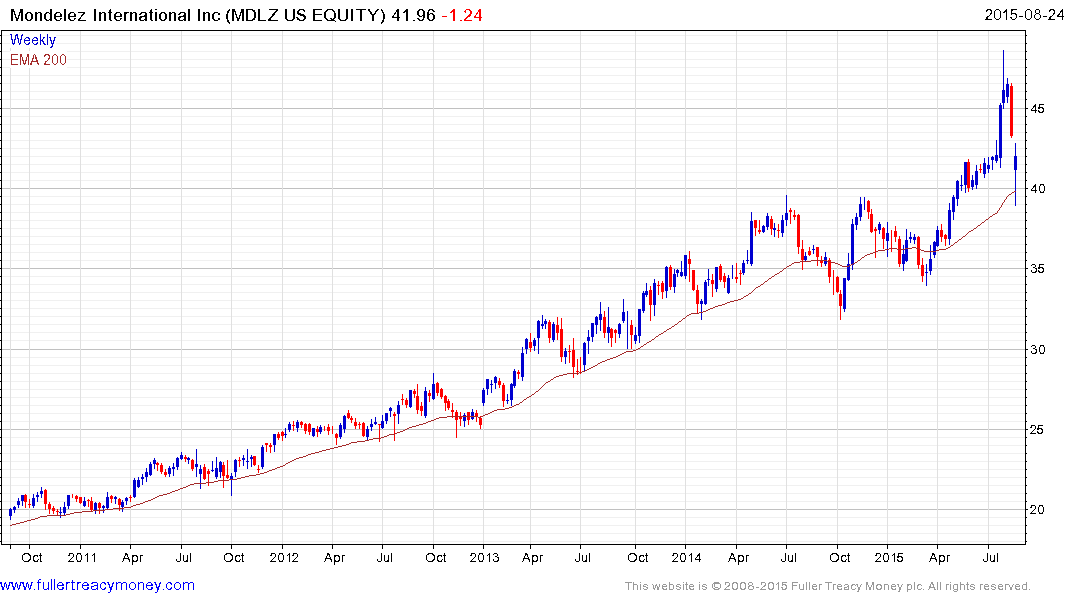Select the price change -1.24

[461, 15]
